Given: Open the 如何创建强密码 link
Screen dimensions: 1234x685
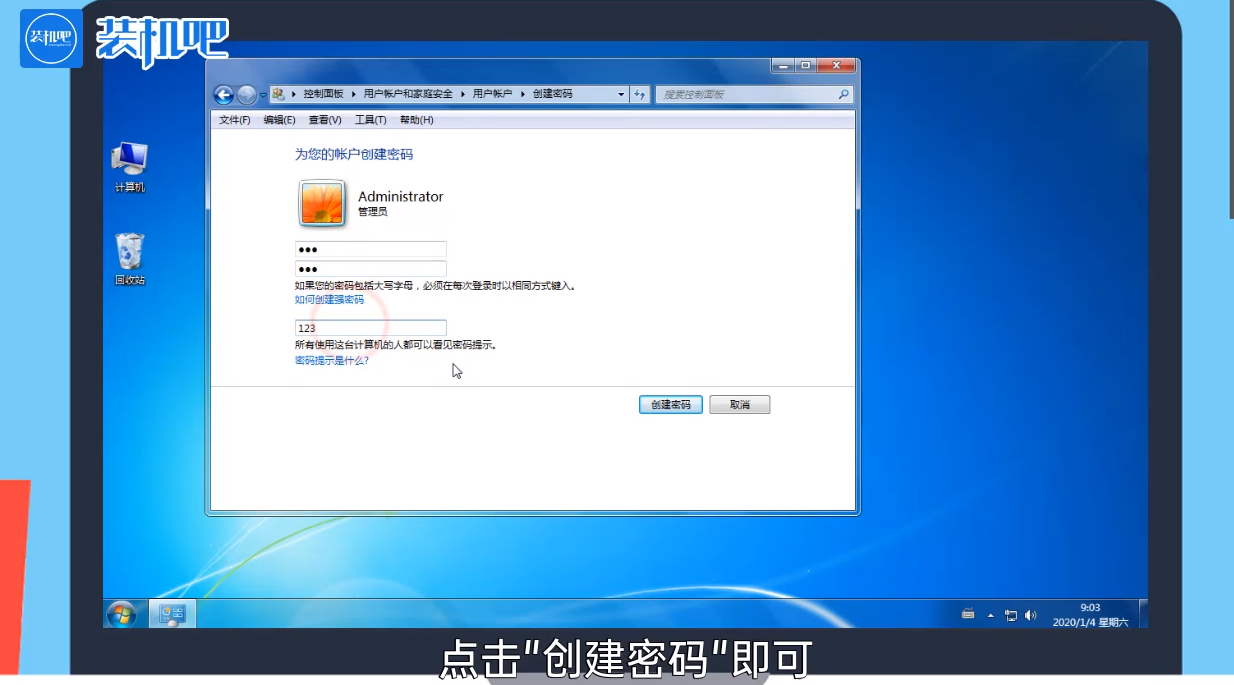Looking at the screenshot, I should click(x=329, y=299).
